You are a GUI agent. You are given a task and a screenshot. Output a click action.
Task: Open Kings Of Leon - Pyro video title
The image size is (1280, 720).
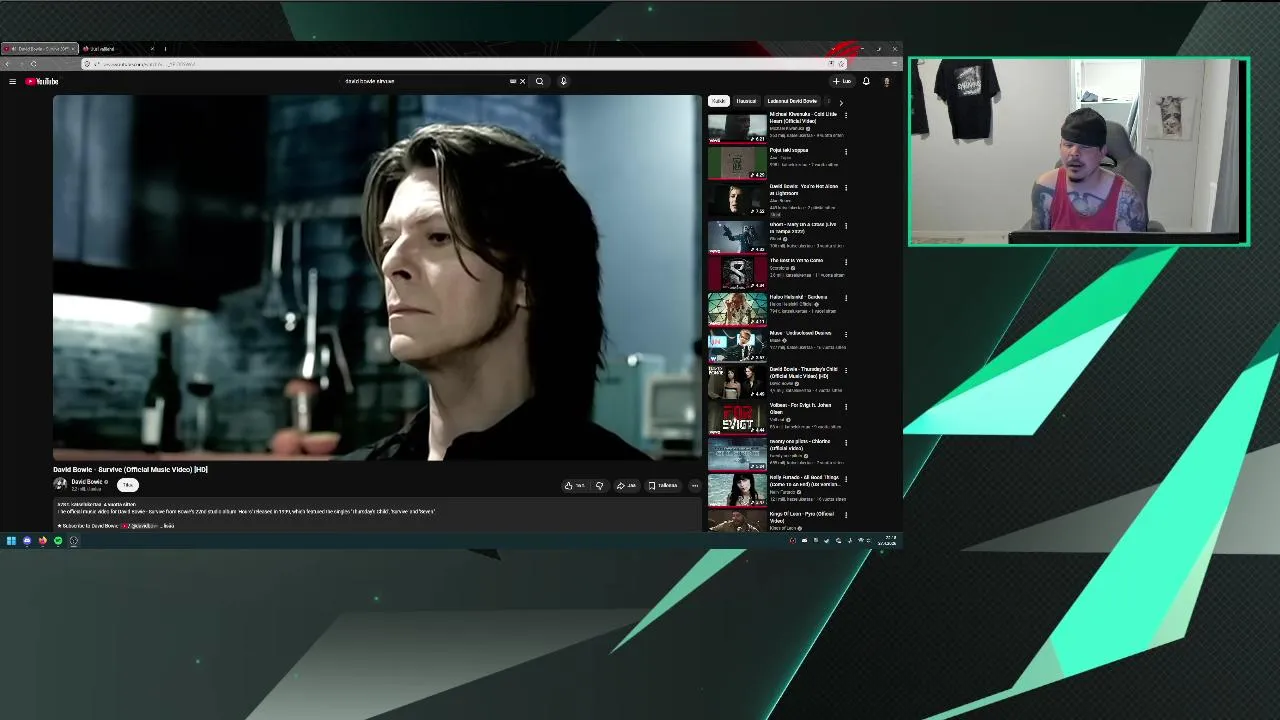pos(802,517)
